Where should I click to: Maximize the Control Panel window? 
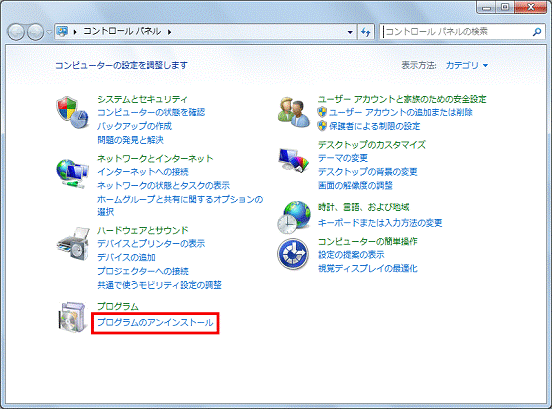click(x=505, y=7)
